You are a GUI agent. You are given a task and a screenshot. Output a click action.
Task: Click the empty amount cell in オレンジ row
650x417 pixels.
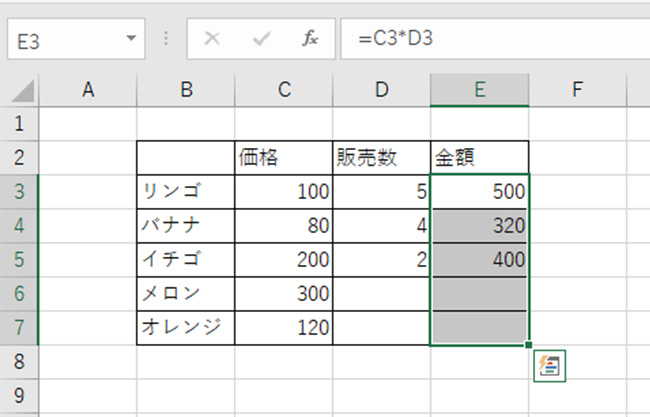tap(480, 328)
